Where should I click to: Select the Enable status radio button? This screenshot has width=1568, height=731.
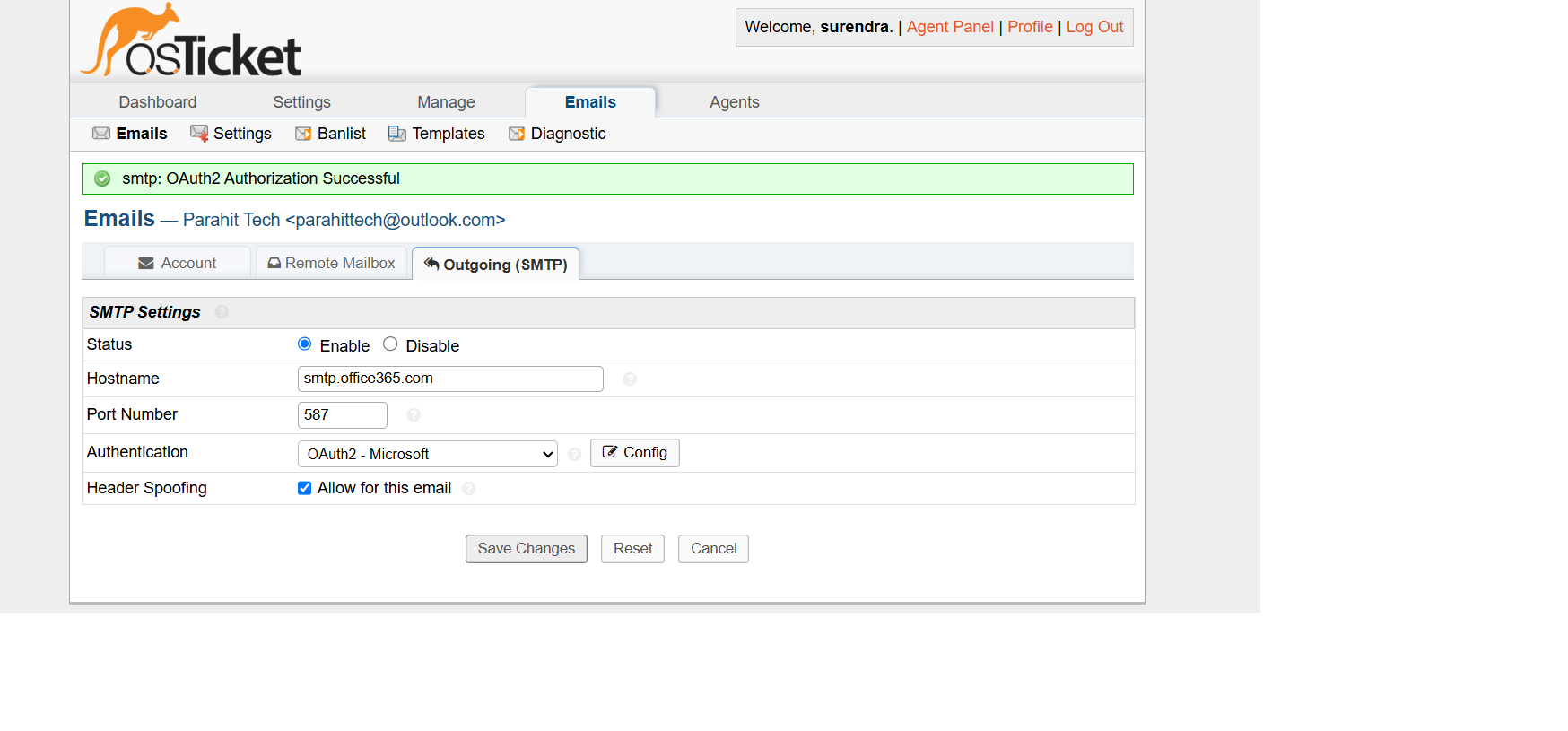(x=305, y=344)
